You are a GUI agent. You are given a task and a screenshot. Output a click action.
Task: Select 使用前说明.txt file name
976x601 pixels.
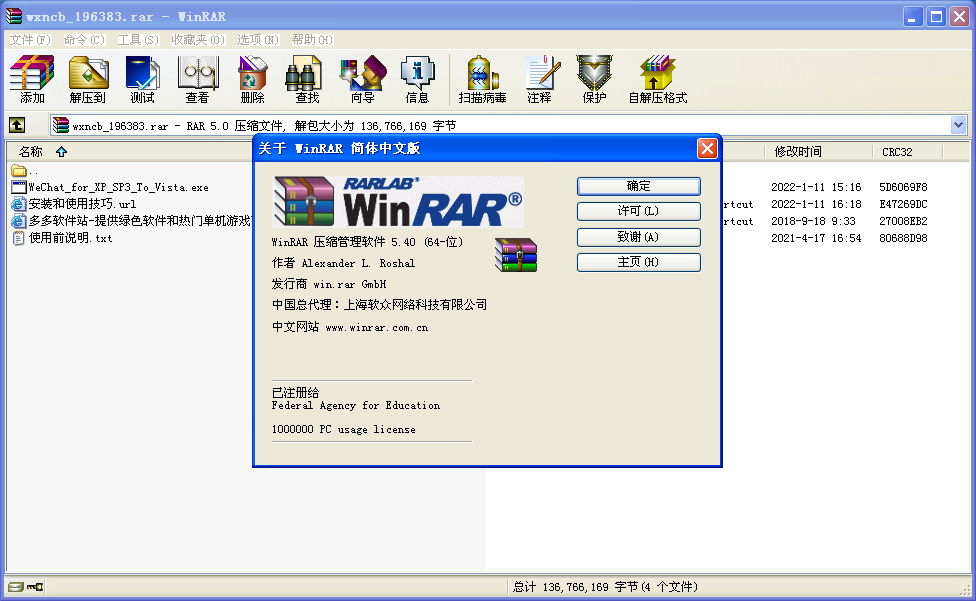(x=70, y=238)
